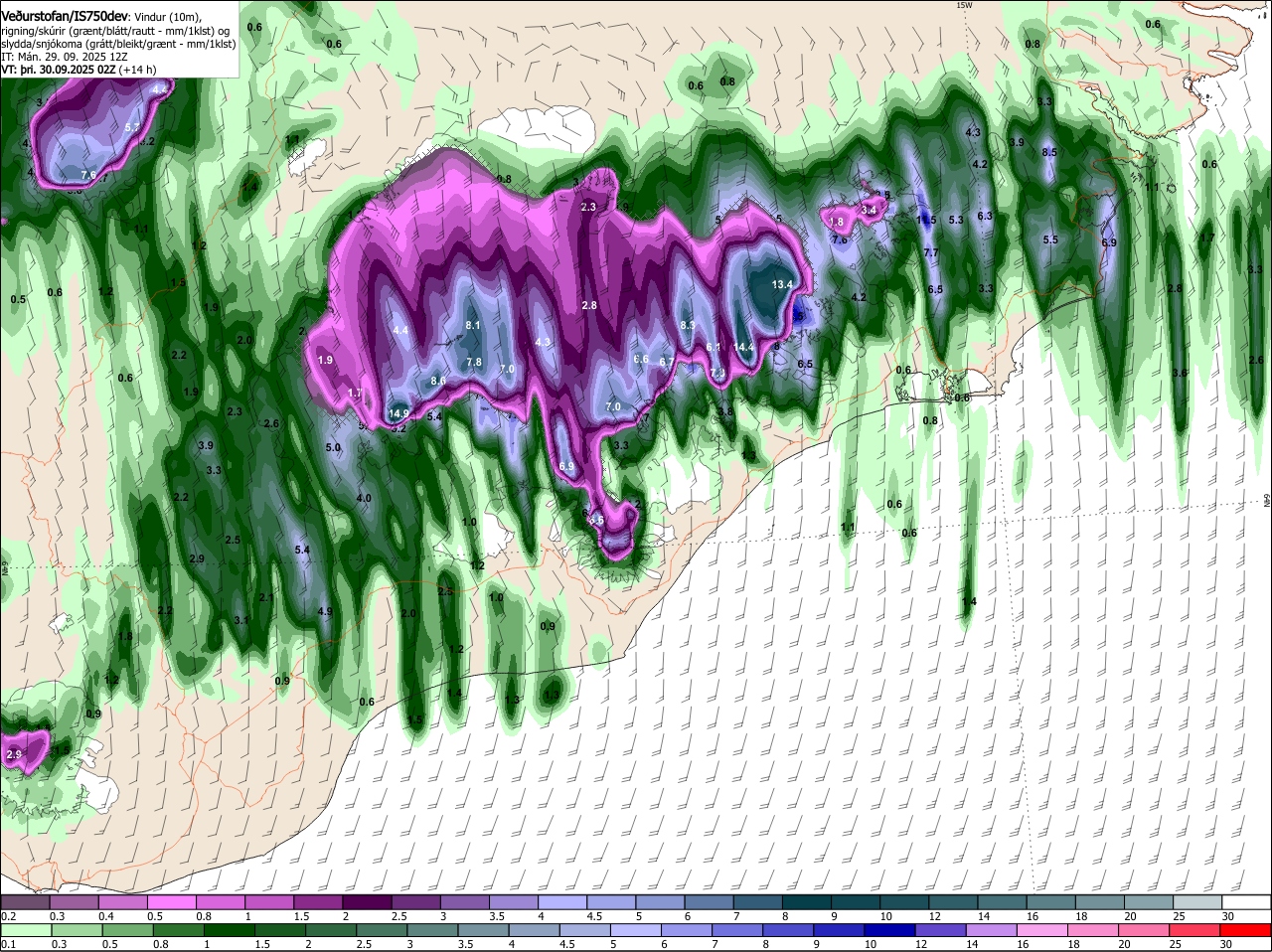
Task: Click the 7.3 value on the map
Action: tap(718, 373)
